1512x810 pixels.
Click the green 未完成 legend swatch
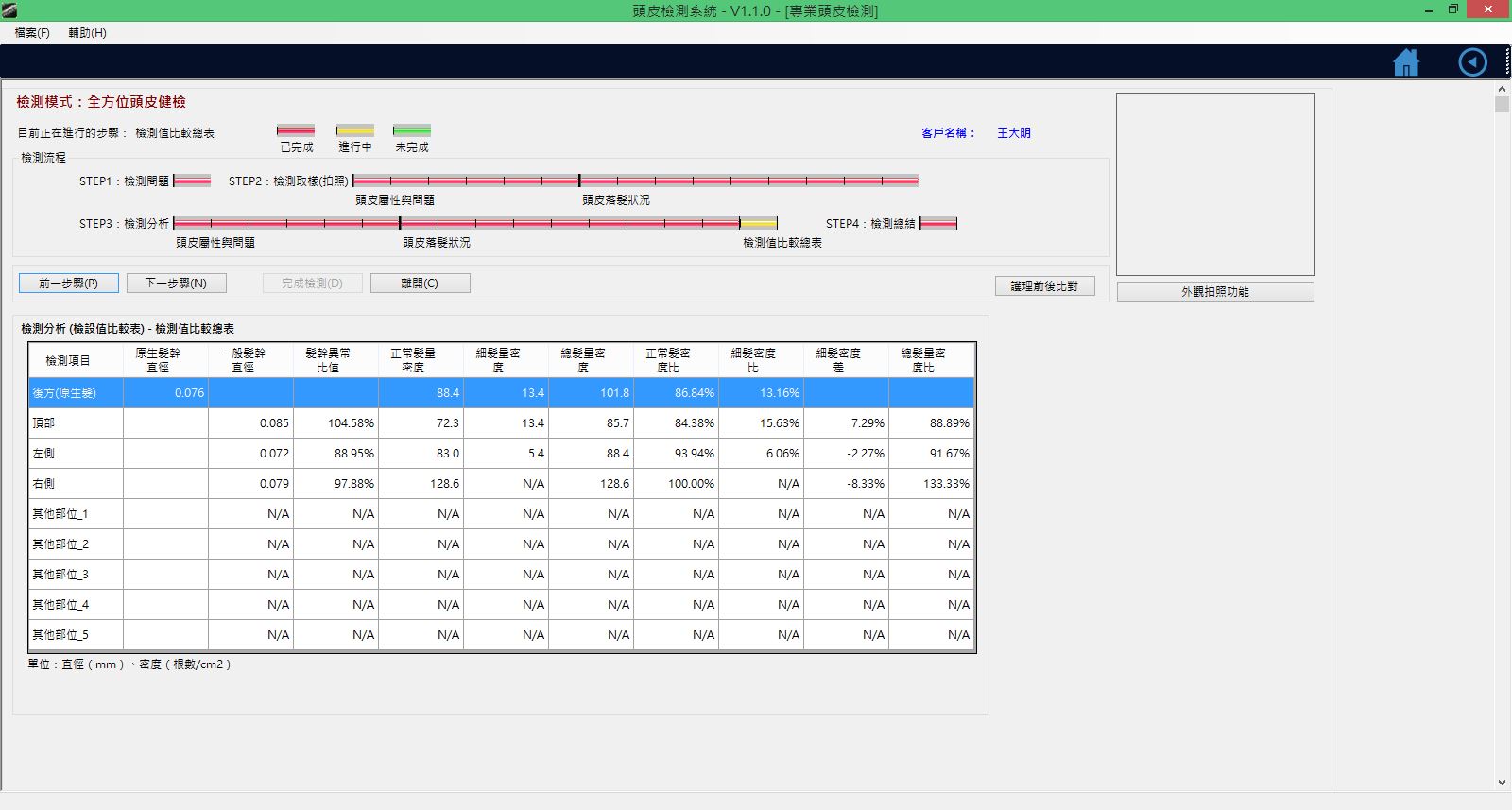click(x=412, y=130)
